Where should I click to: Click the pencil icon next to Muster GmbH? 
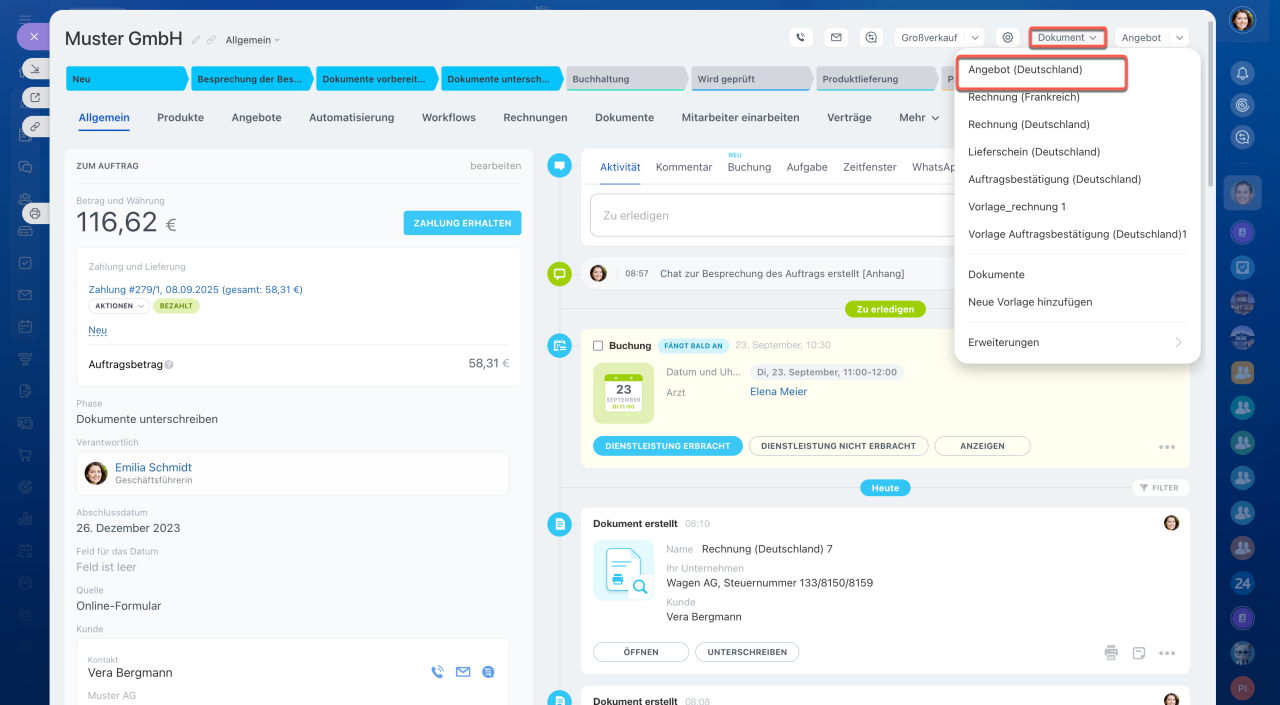196,40
